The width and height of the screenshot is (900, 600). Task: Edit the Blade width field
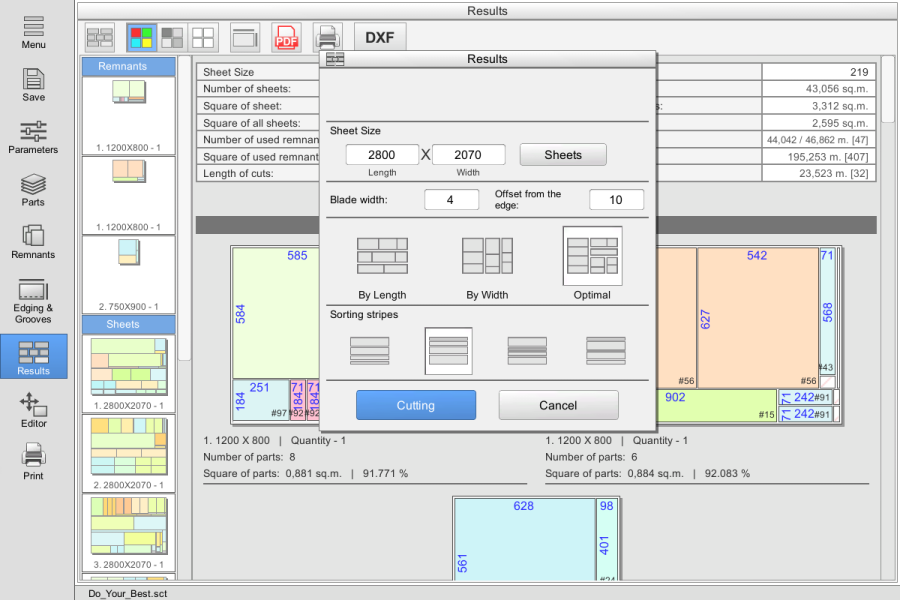tap(451, 200)
